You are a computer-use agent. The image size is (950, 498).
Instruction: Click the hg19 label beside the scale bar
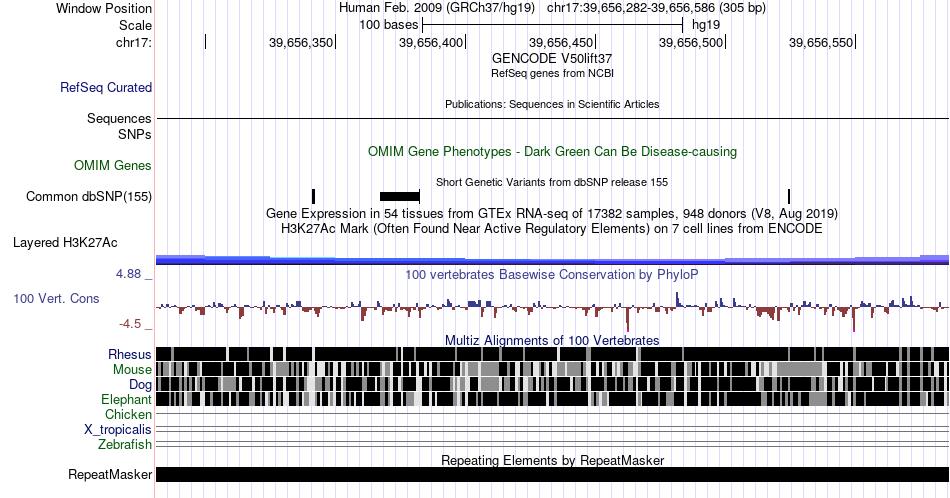point(706,25)
